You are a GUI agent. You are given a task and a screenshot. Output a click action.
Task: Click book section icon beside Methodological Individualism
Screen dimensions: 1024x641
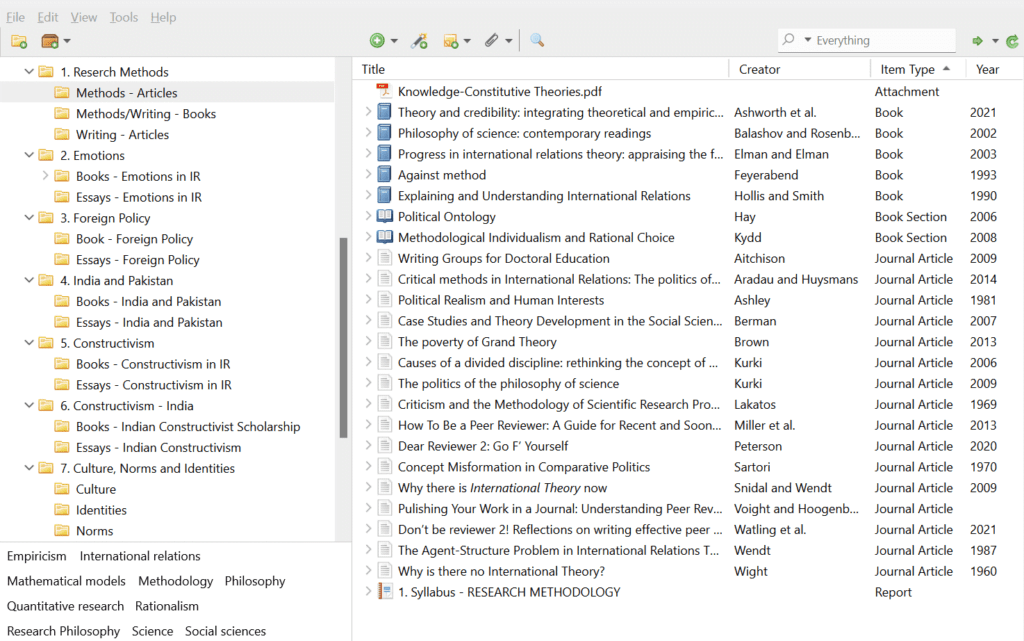click(x=385, y=237)
